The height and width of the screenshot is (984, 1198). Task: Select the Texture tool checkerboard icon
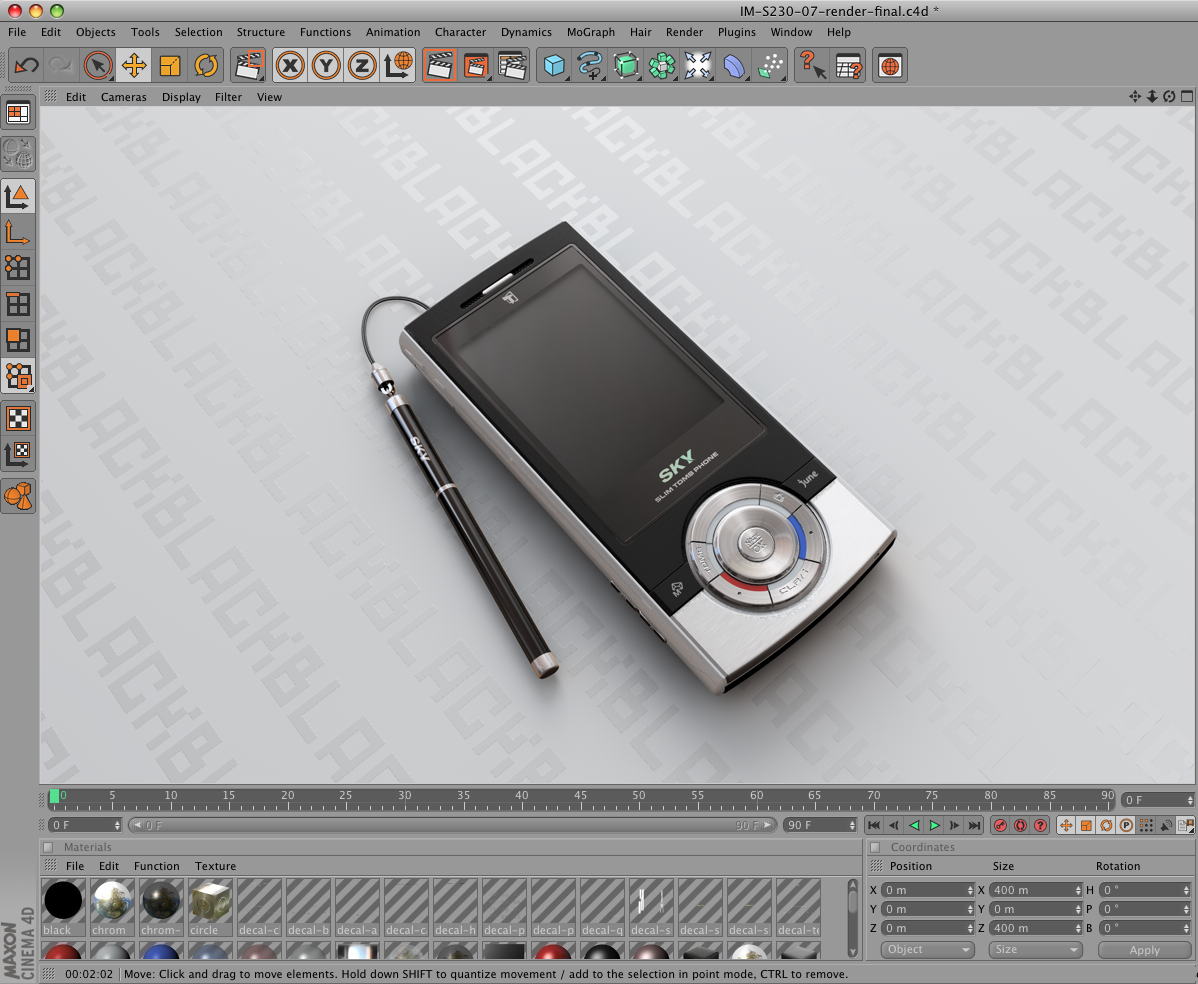pos(18,418)
